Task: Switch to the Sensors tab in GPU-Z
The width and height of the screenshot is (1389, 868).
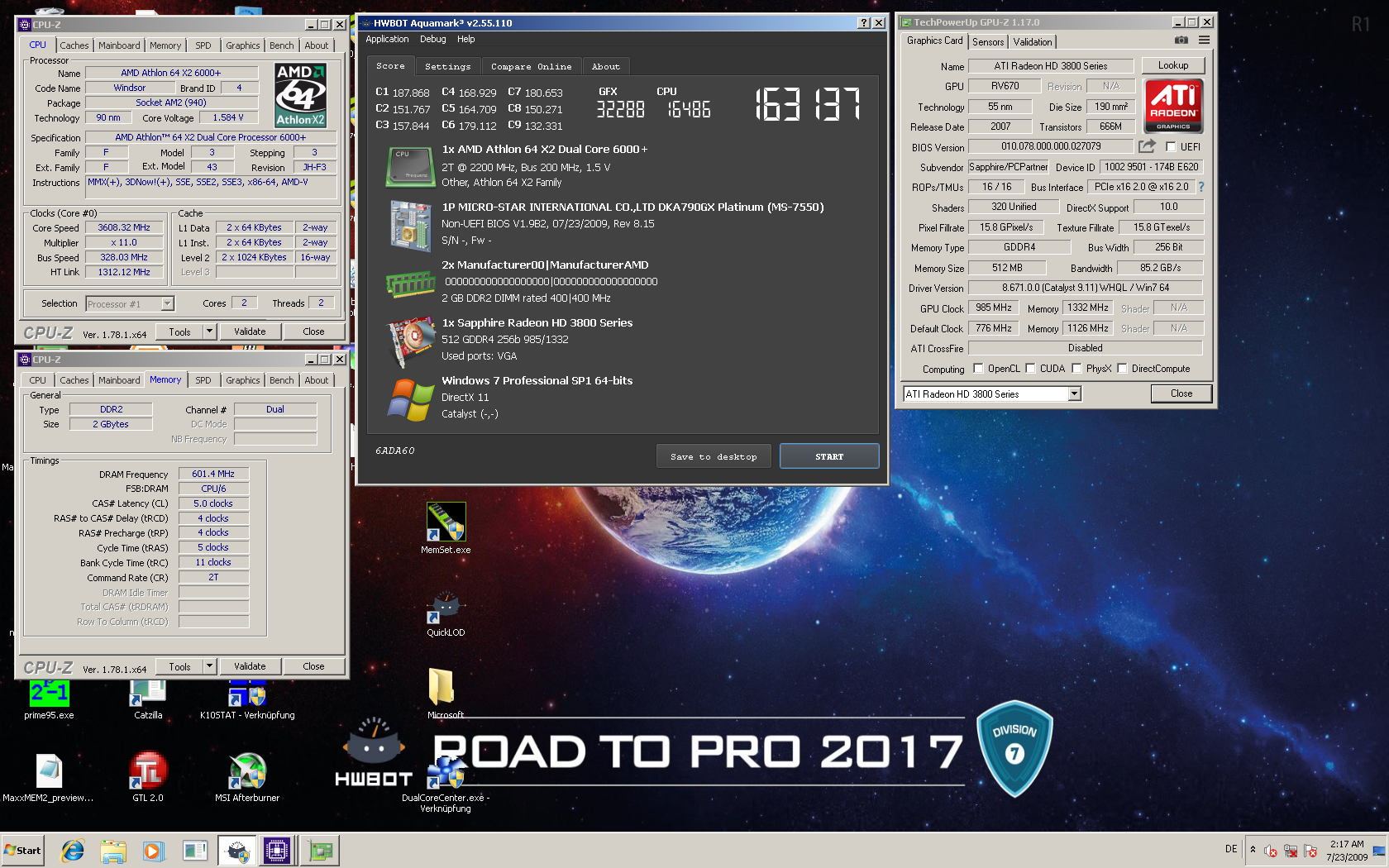Action: coord(988,42)
